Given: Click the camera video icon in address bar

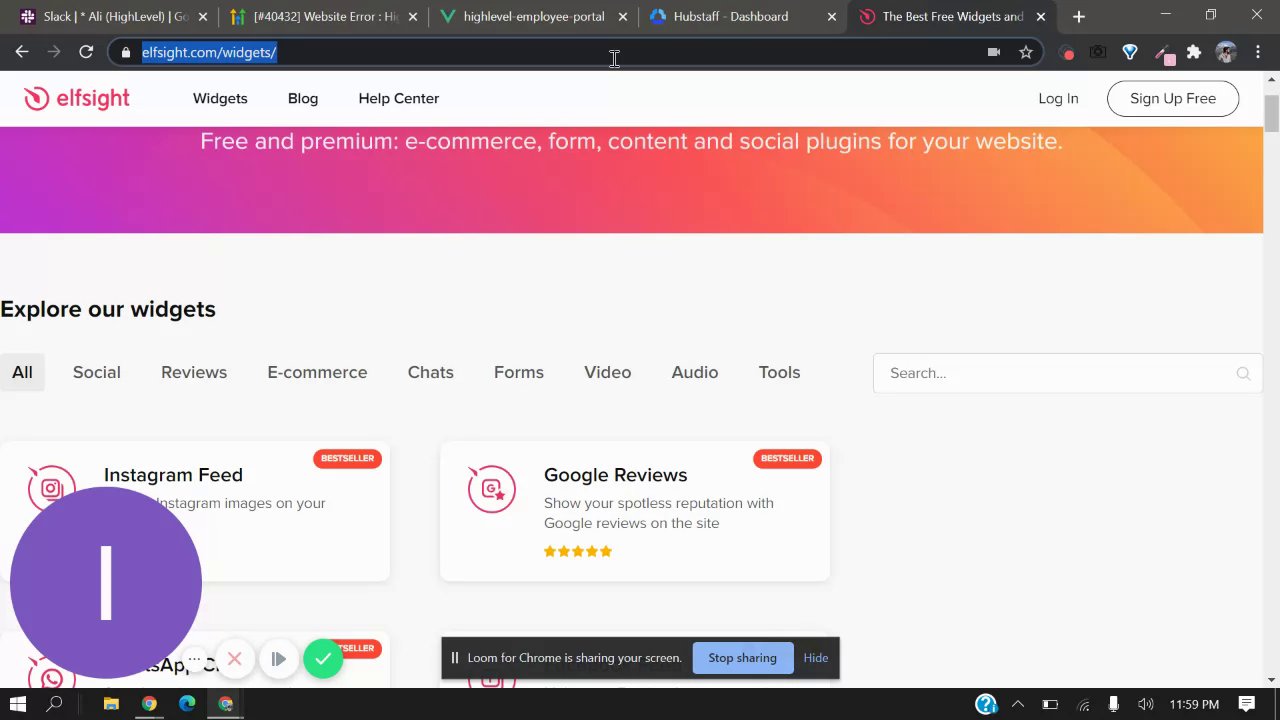Looking at the screenshot, I should click(994, 52).
